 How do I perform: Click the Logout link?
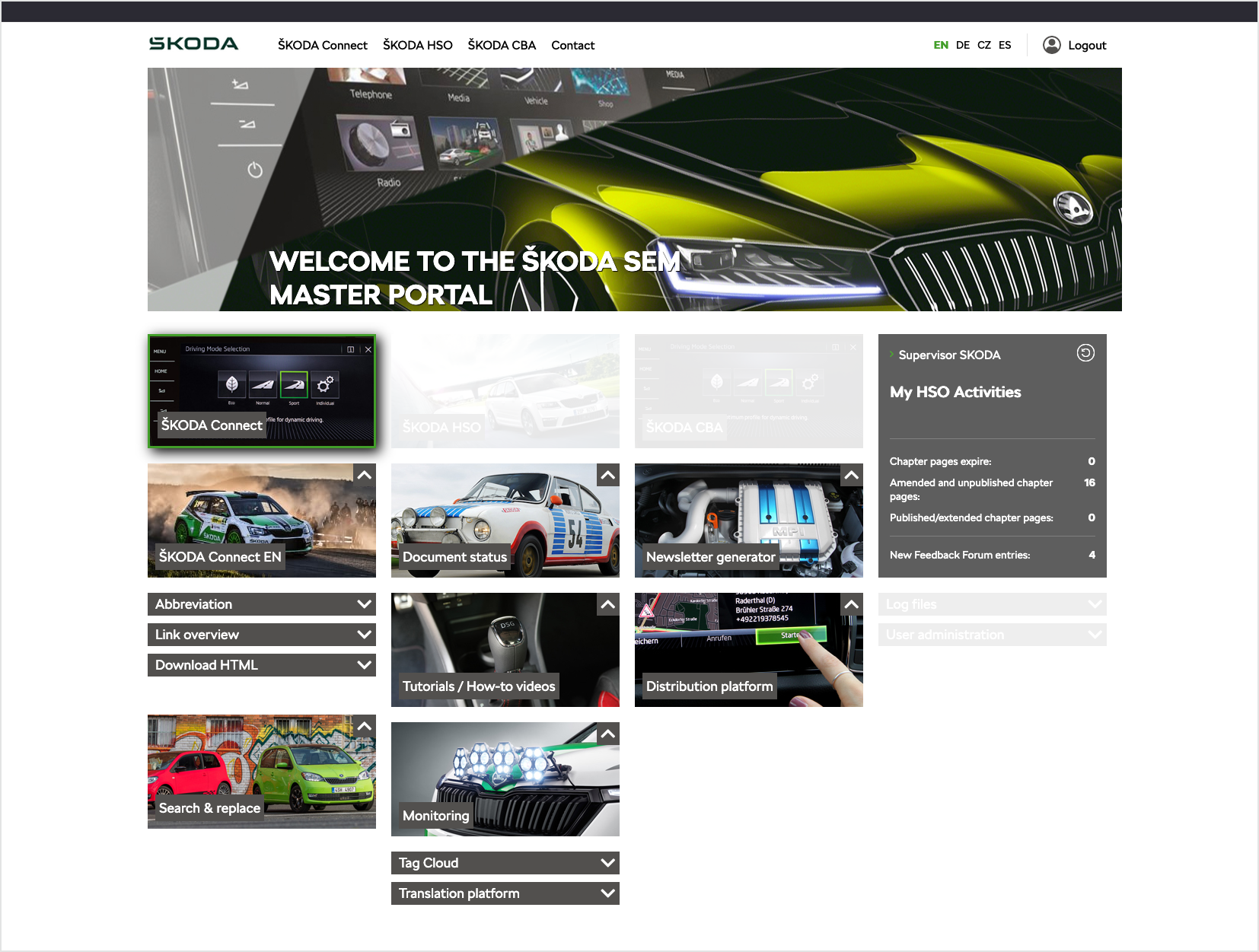(1087, 46)
